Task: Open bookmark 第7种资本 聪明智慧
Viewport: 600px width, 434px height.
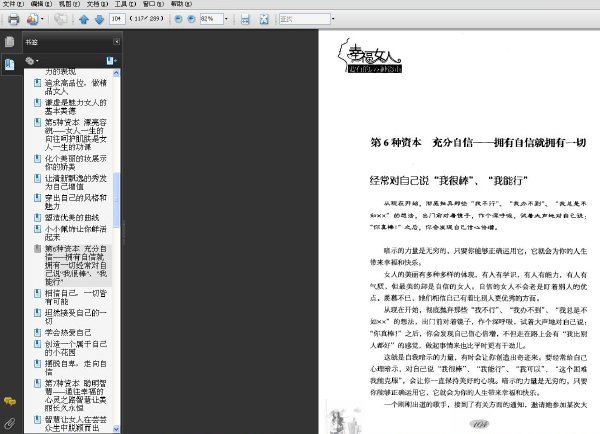Action: coord(75,395)
